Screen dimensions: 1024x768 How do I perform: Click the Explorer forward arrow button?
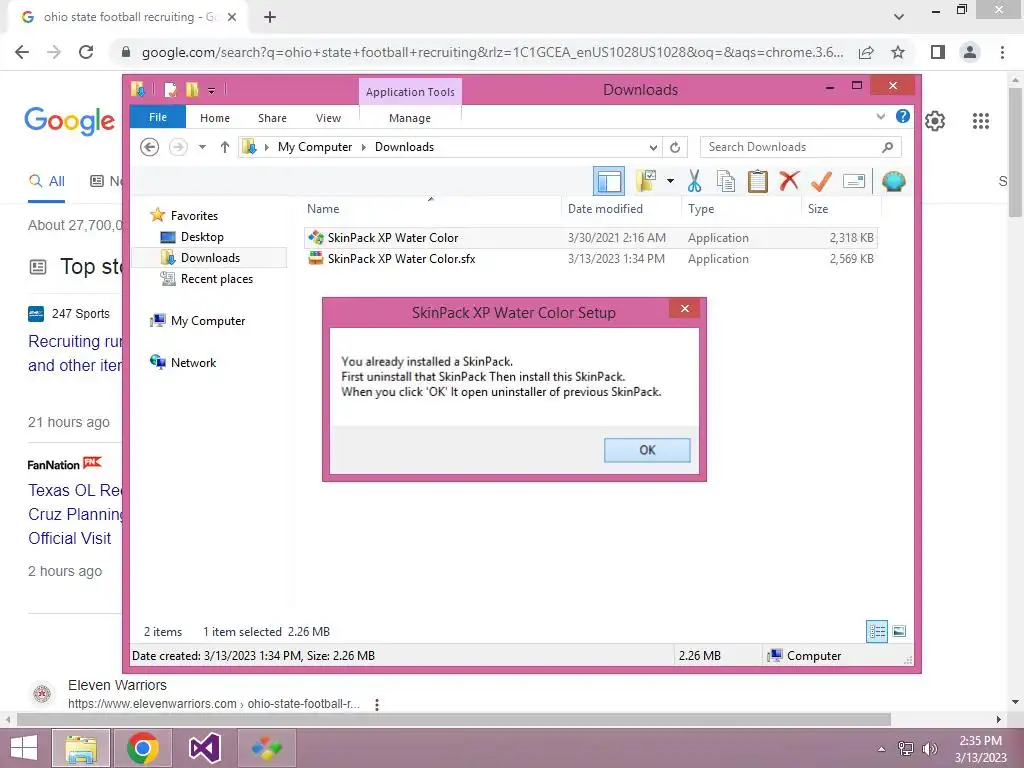point(178,147)
